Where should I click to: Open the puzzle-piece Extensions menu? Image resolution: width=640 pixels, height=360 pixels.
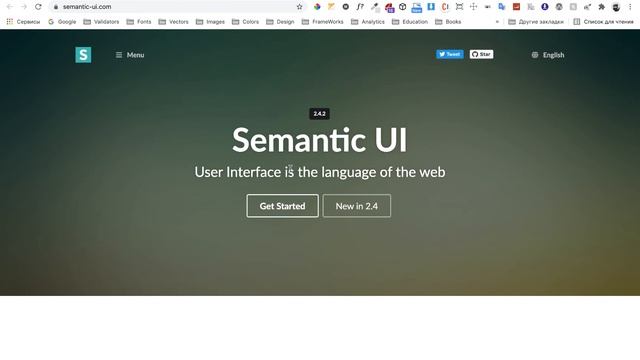click(602, 7)
